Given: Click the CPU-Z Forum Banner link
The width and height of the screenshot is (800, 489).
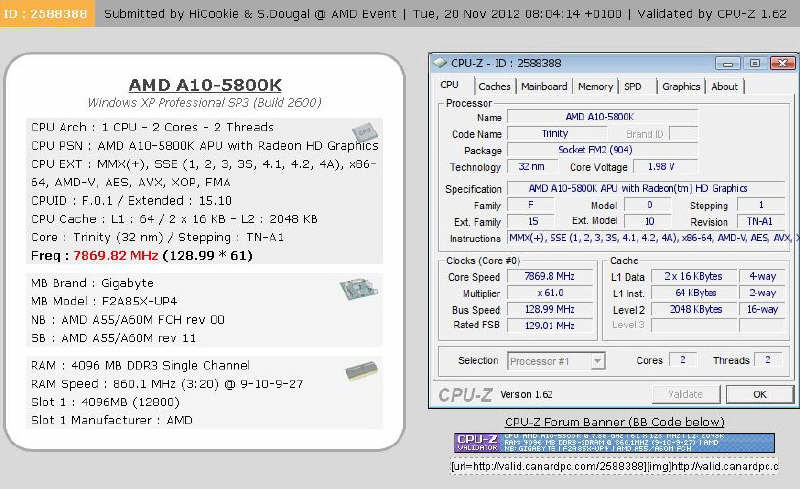Looking at the screenshot, I should pos(614,422).
